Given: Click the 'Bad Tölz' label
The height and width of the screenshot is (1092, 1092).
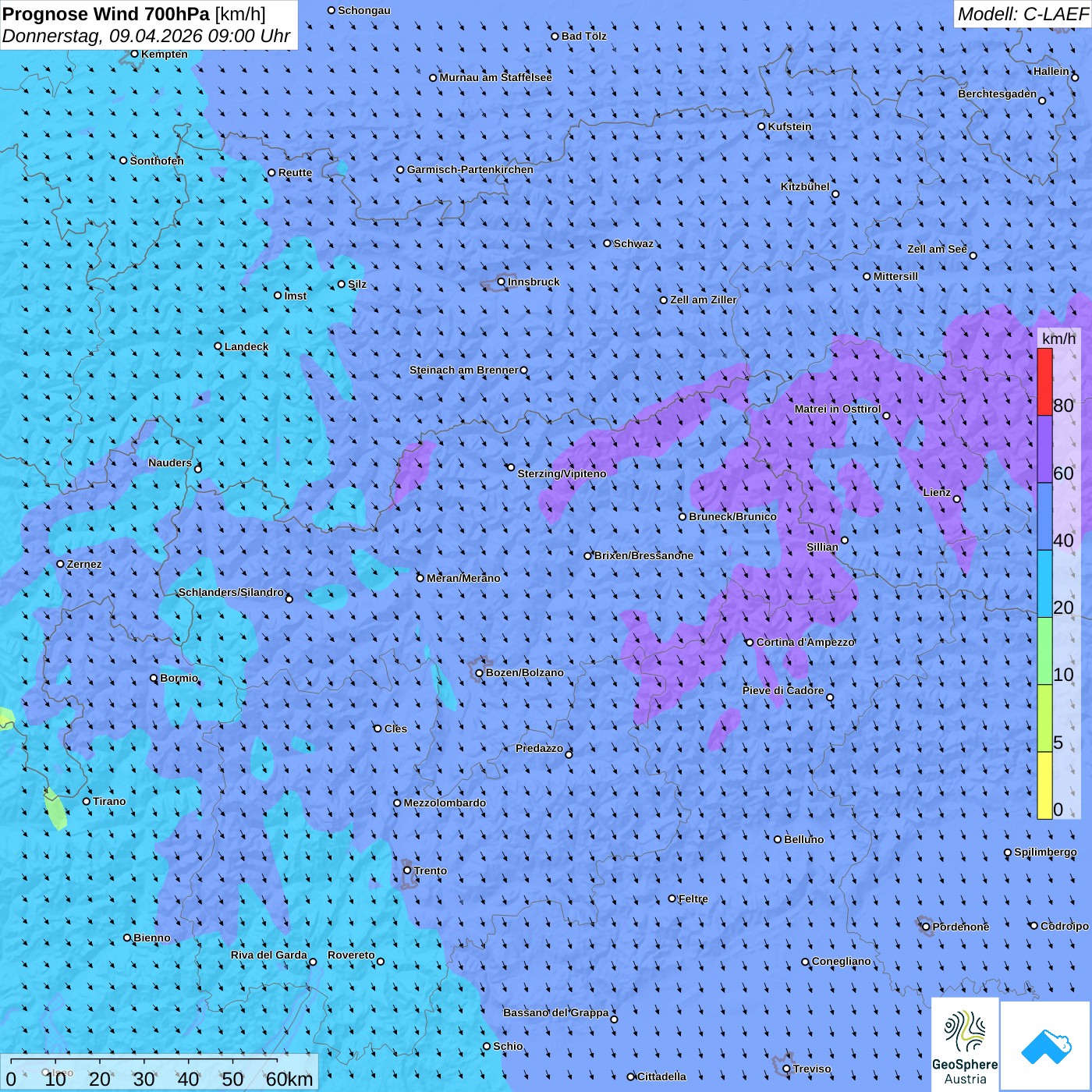Looking at the screenshot, I should (583, 36).
